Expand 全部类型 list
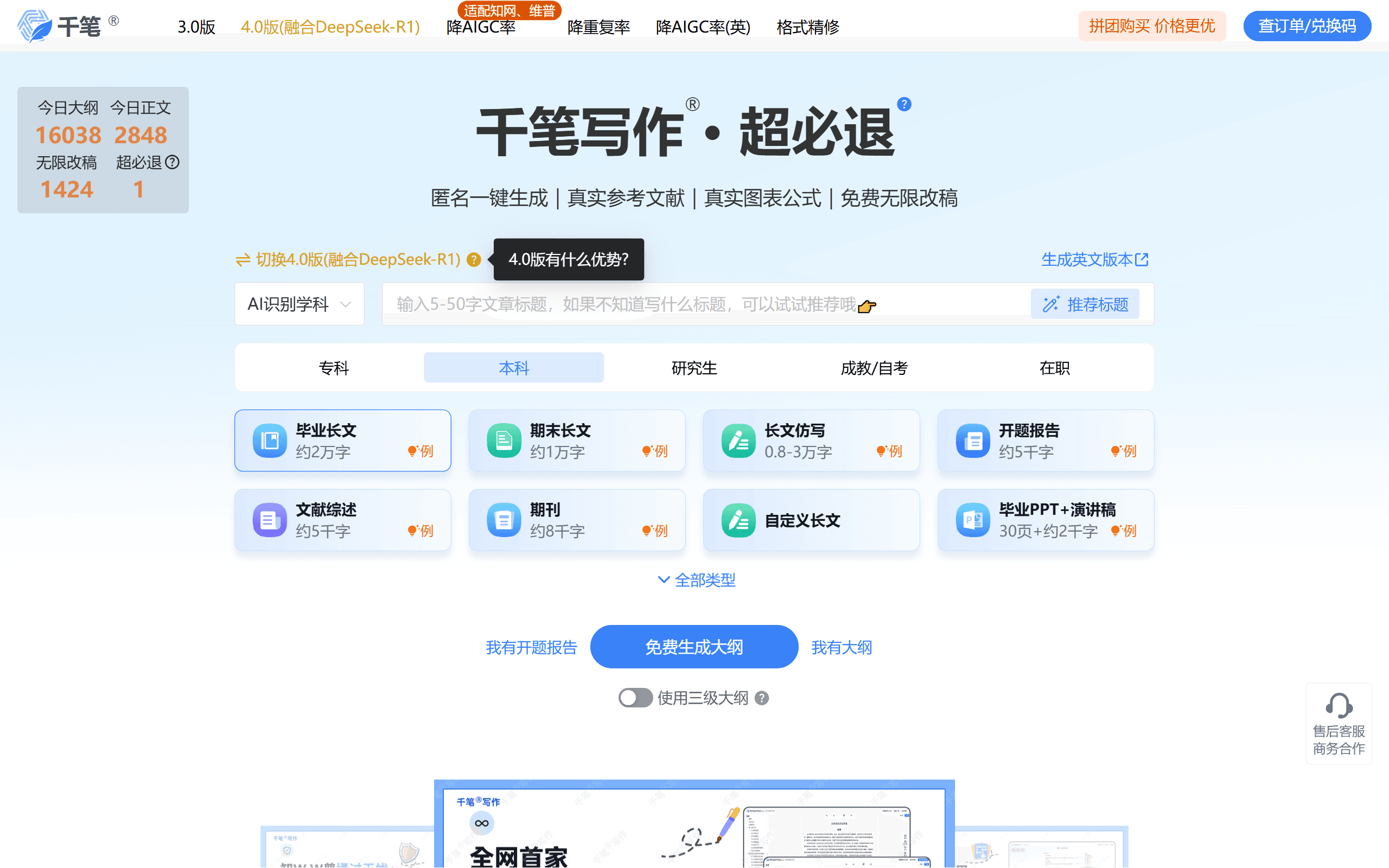The width and height of the screenshot is (1389, 868). tap(696, 580)
